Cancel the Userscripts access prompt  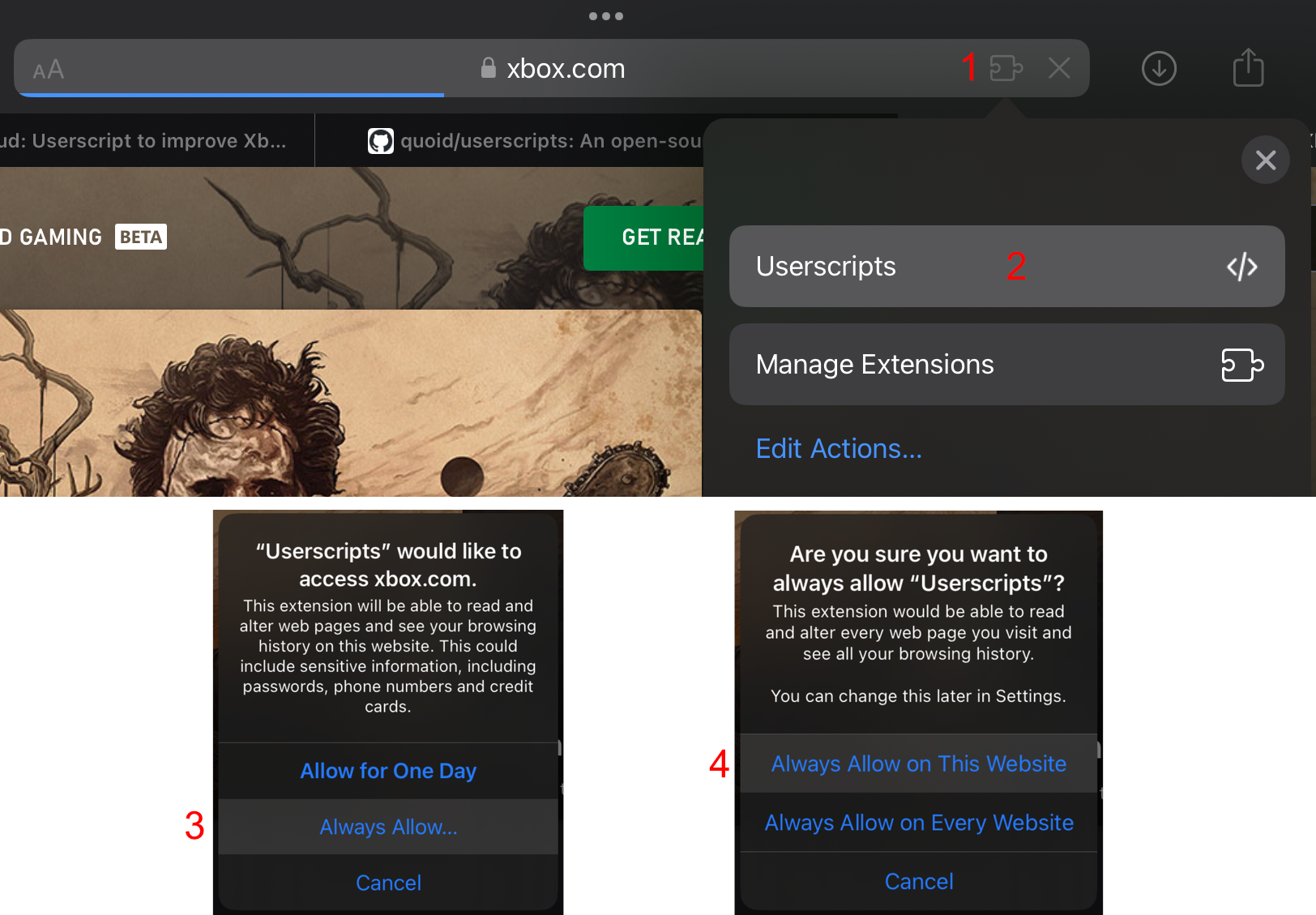388,883
